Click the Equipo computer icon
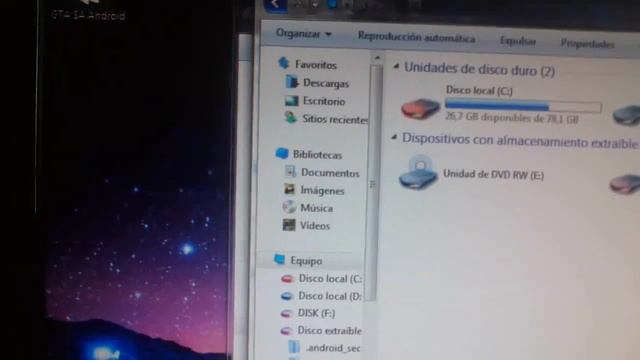 (280, 259)
